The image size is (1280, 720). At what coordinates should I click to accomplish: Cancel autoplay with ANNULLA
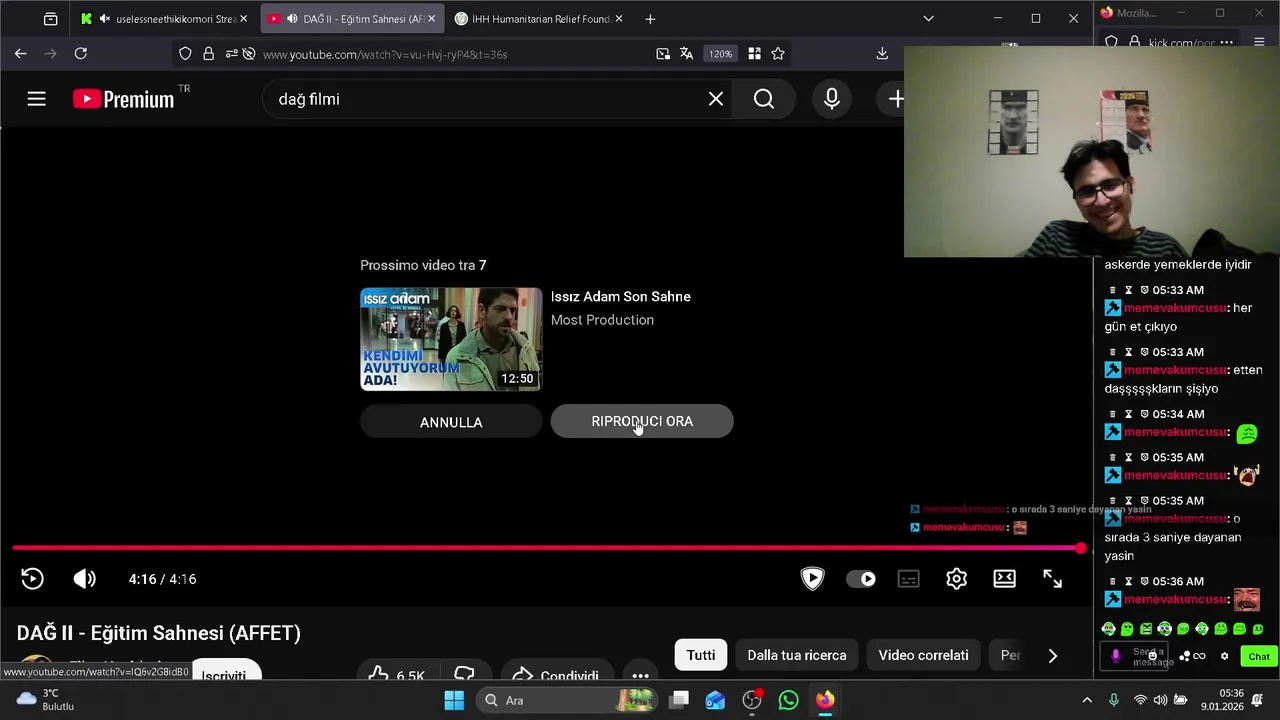pos(451,422)
